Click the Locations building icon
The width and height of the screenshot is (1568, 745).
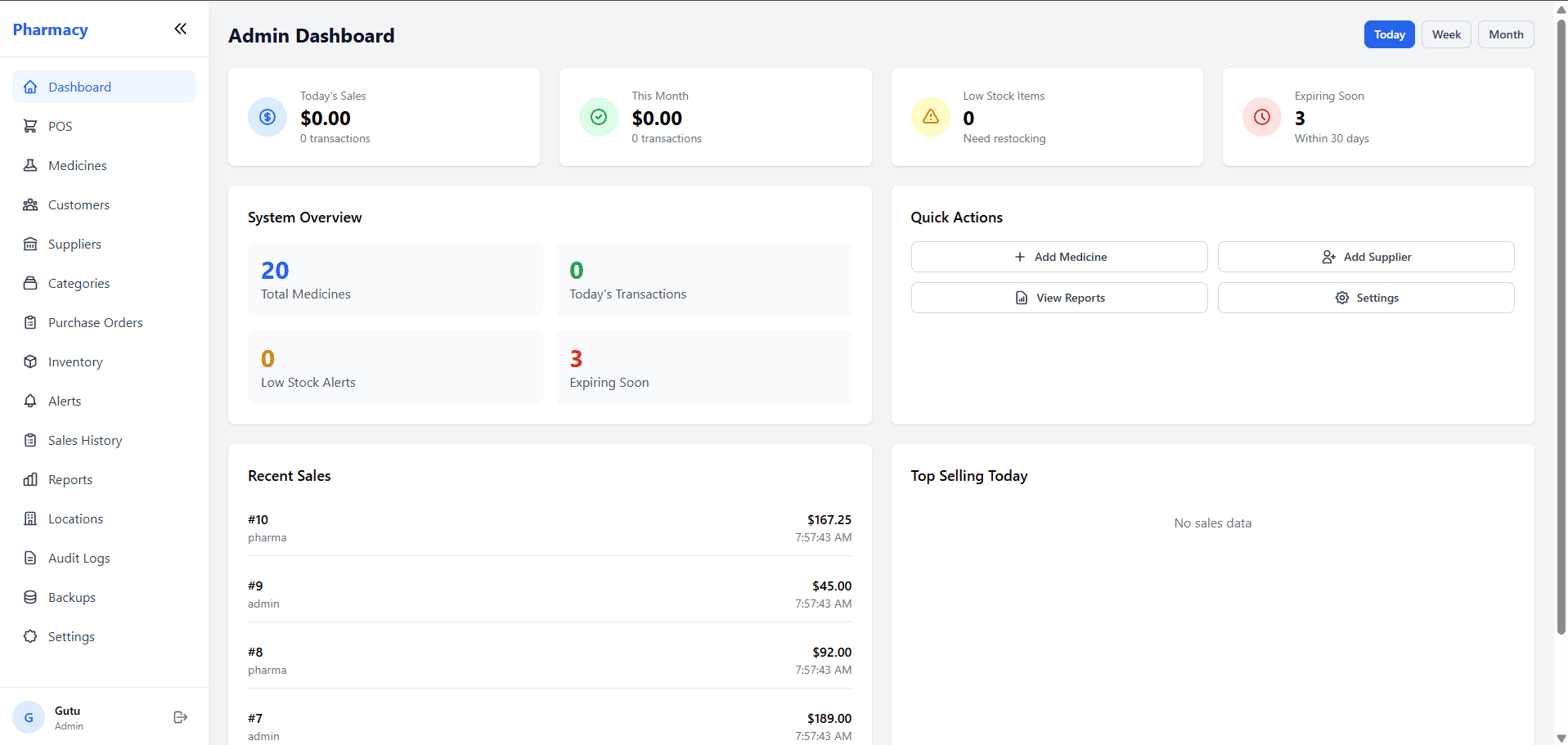(x=30, y=518)
